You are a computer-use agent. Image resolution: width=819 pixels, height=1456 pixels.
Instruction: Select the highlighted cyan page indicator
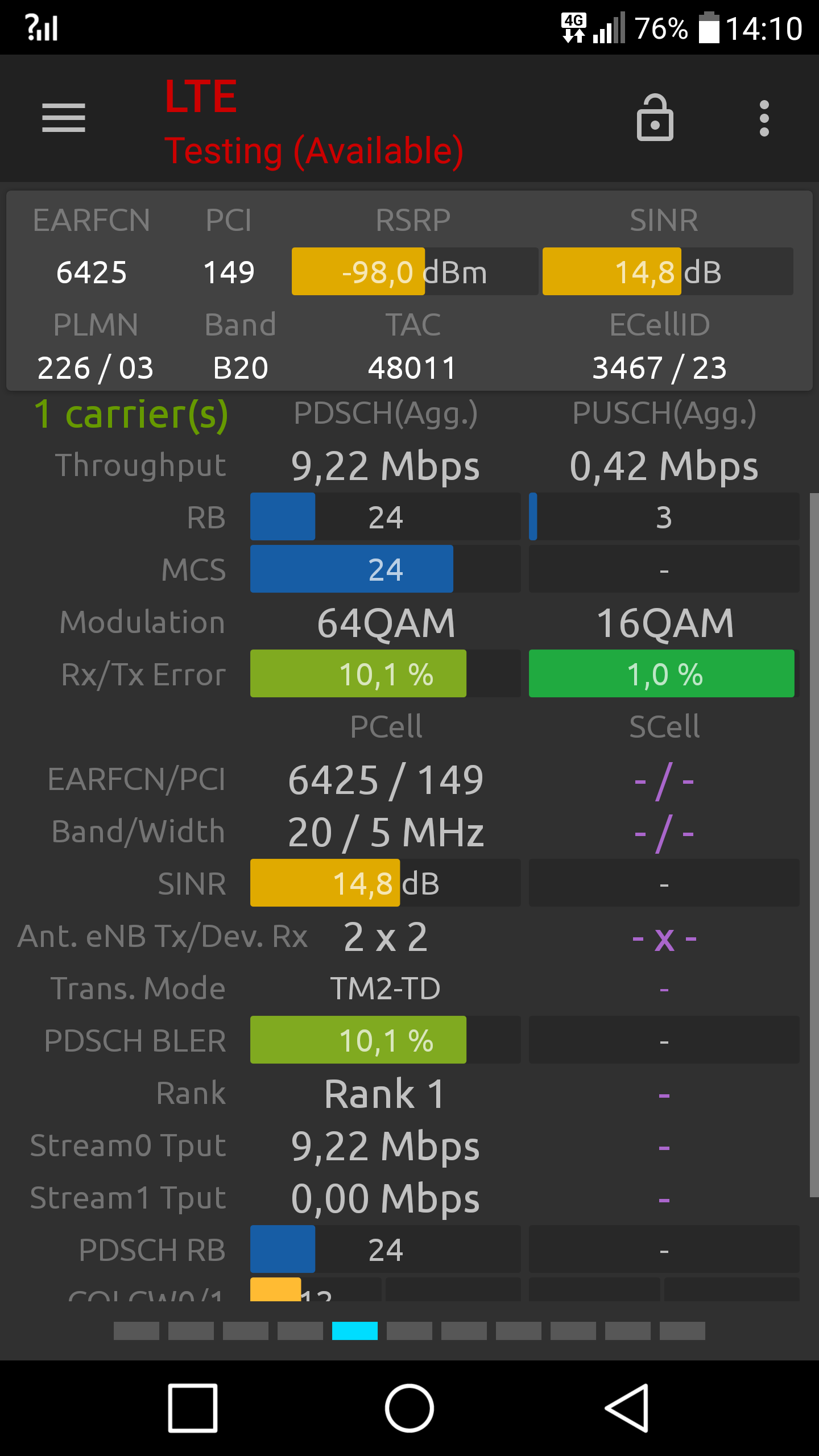pyautogui.click(x=355, y=1331)
